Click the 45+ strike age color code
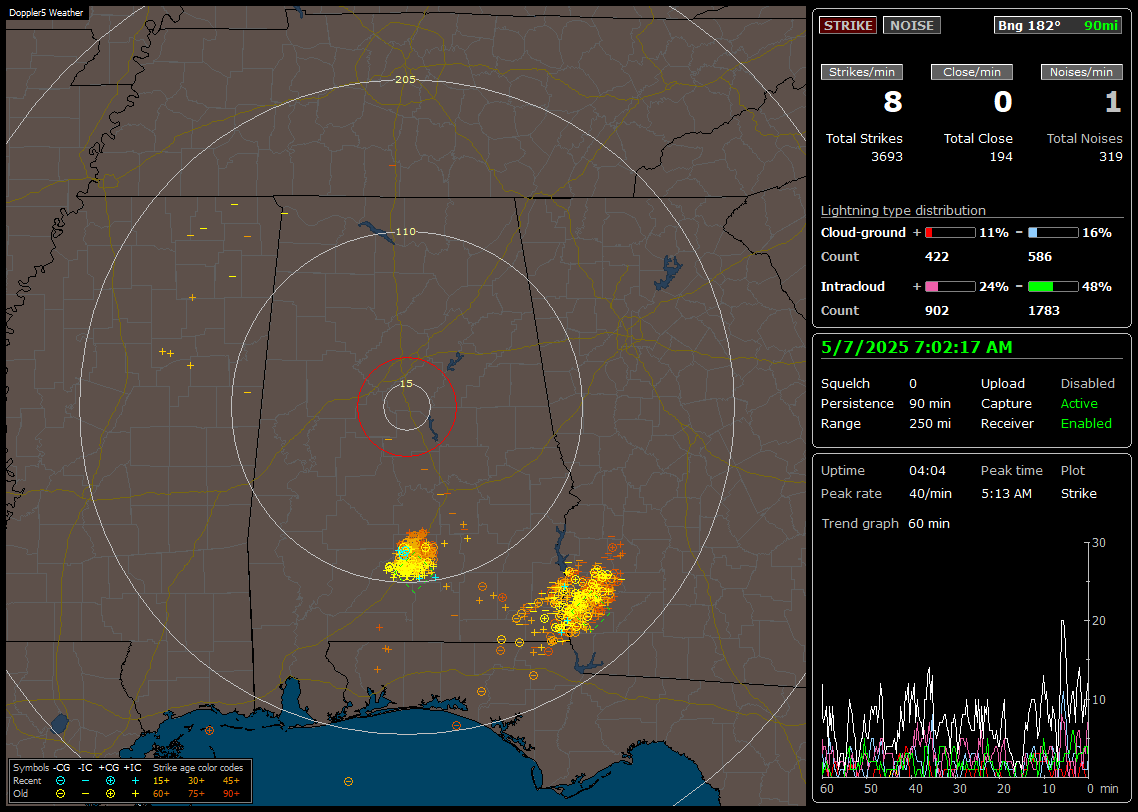 click(x=231, y=781)
